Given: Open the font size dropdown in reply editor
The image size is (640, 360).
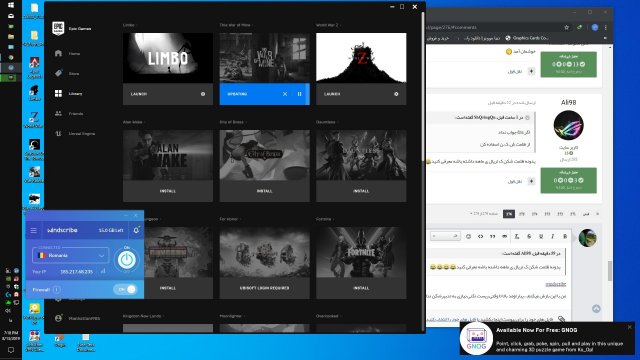Looking at the screenshot, I should point(445,236).
